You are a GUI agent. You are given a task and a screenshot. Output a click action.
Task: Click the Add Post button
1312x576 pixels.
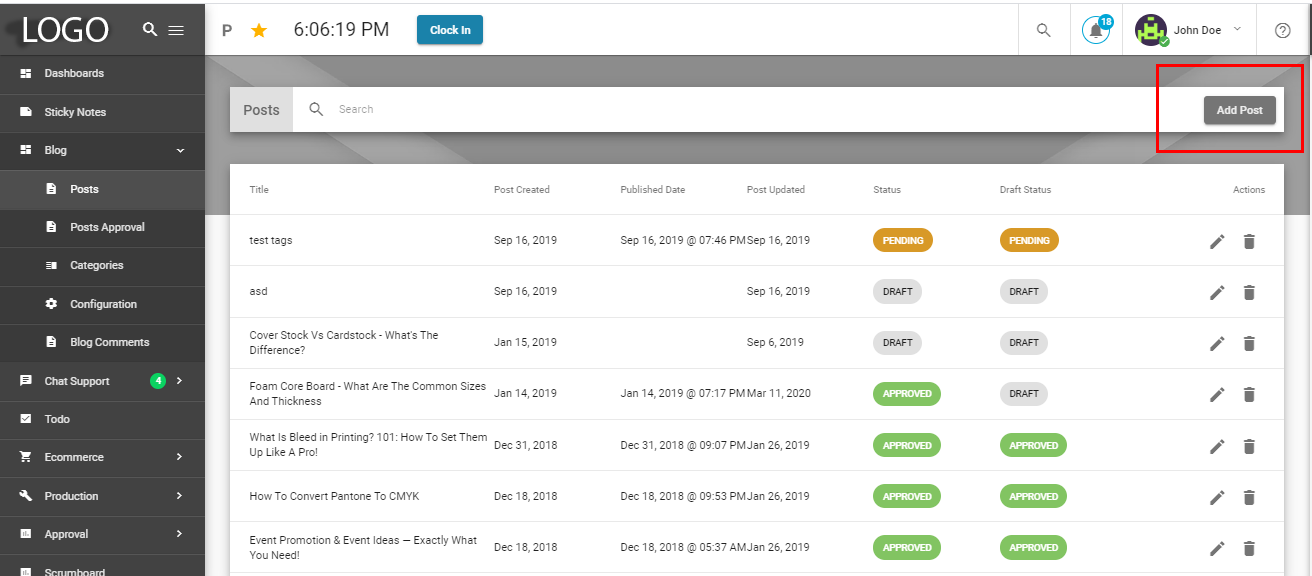[x=1240, y=110]
